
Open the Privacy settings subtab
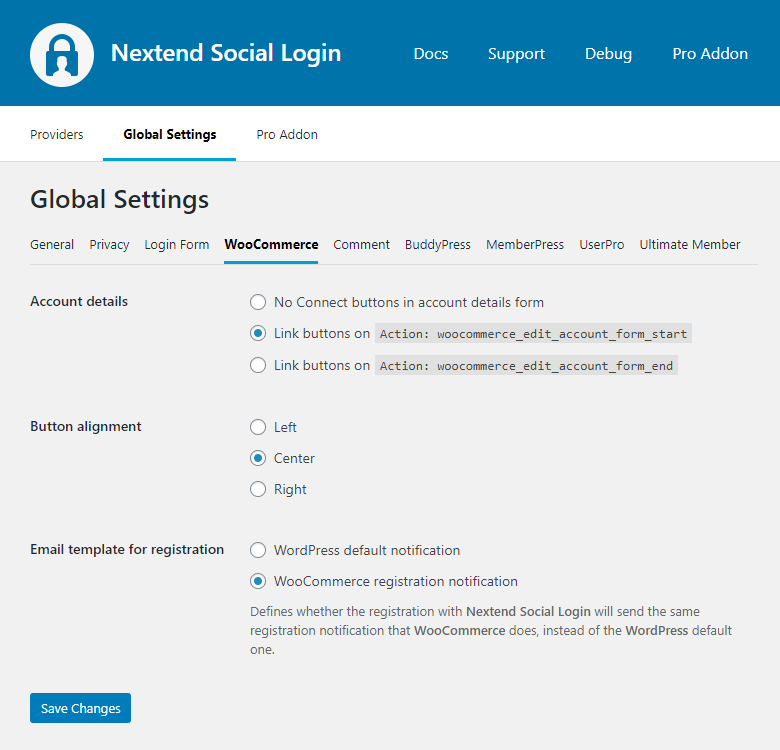click(x=109, y=244)
